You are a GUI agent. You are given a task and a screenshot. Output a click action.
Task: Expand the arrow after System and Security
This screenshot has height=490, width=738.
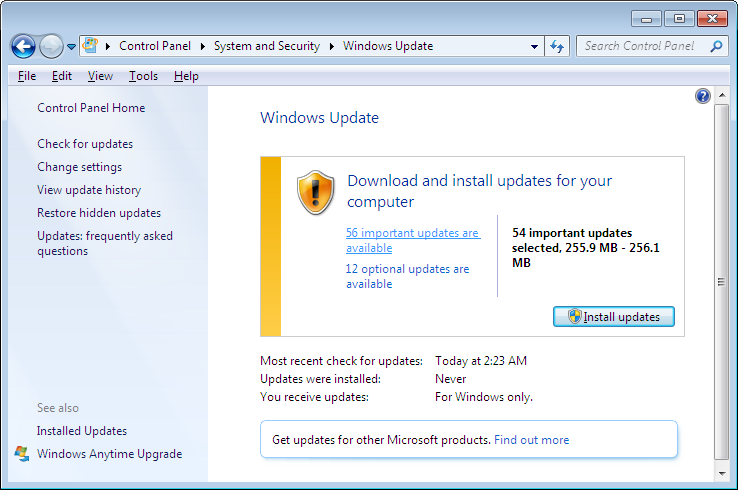coord(332,46)
